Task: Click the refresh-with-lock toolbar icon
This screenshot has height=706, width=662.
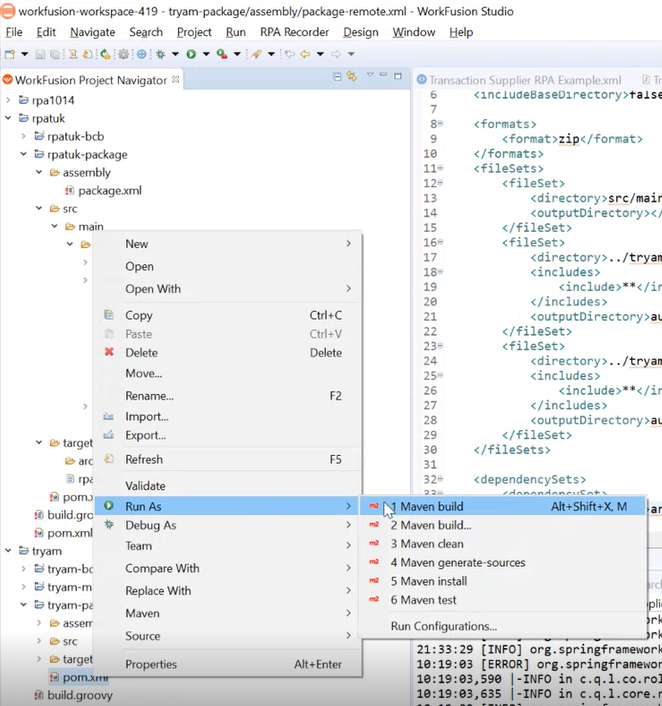Action: pyautogui.click(x=105, y=54)
